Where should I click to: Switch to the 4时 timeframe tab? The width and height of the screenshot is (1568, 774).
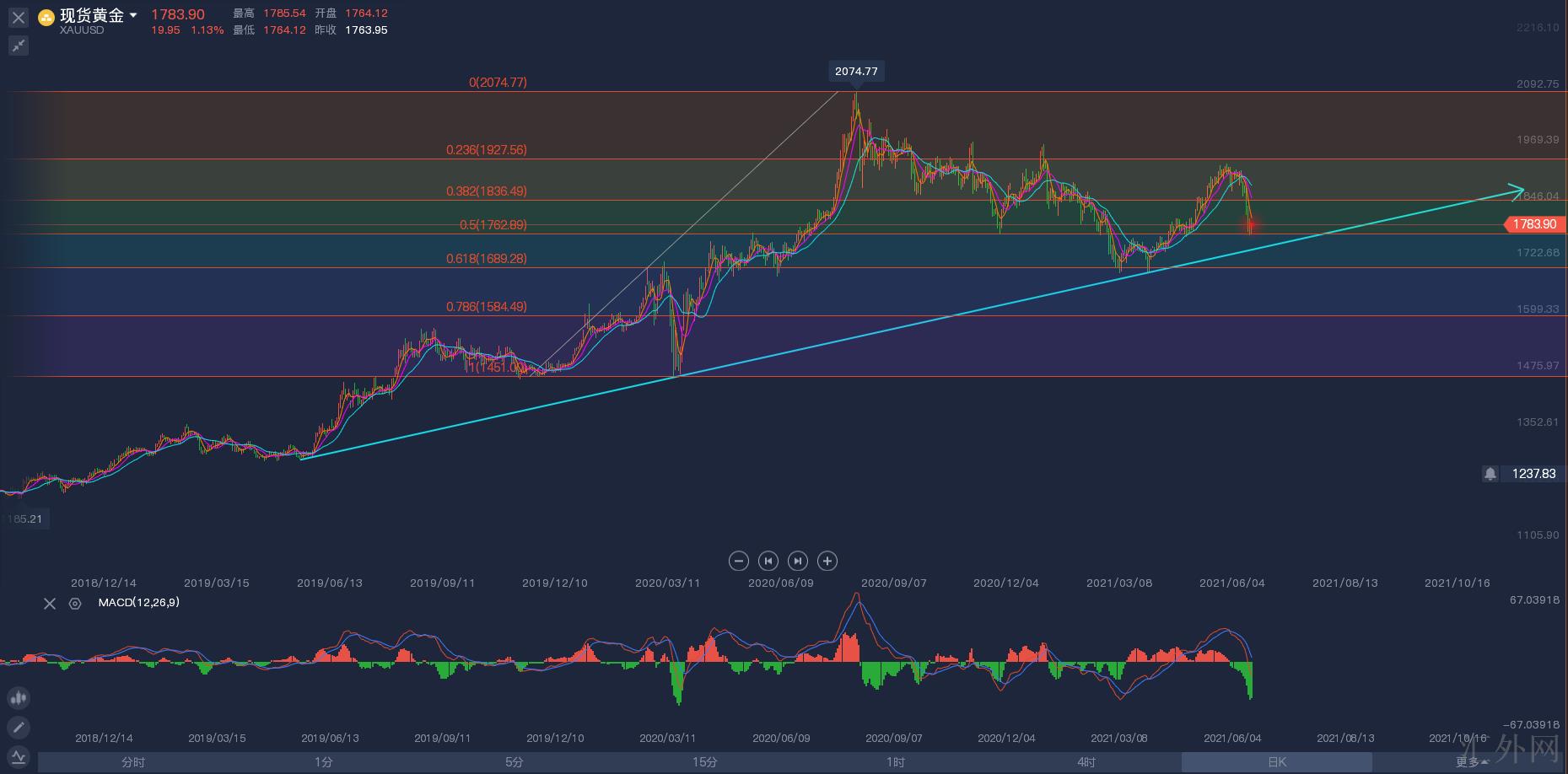1086,762
